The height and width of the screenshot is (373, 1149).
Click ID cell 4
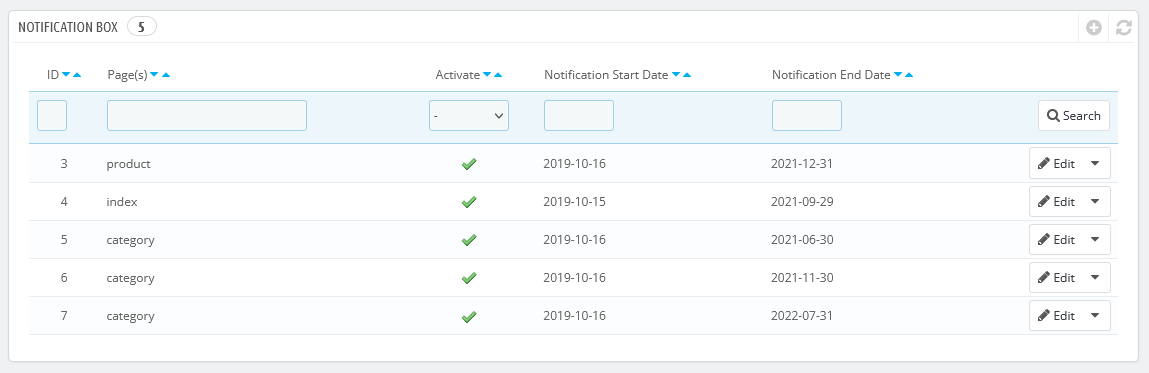[64, 202]
